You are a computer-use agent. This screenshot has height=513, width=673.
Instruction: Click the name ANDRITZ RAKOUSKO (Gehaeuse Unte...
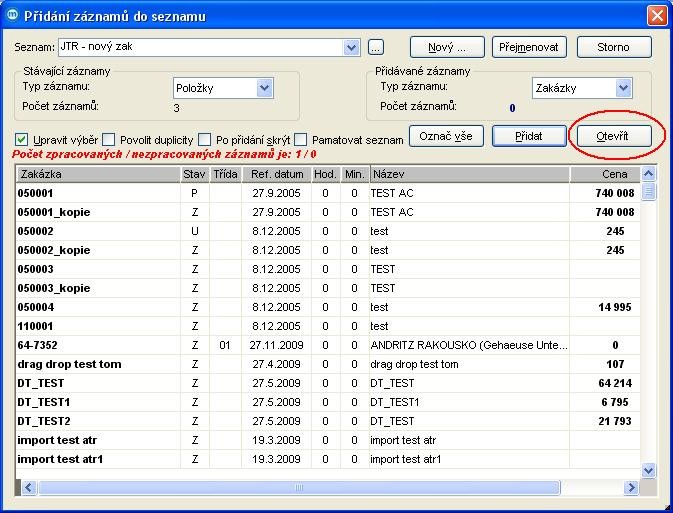[x=469, y=345]
